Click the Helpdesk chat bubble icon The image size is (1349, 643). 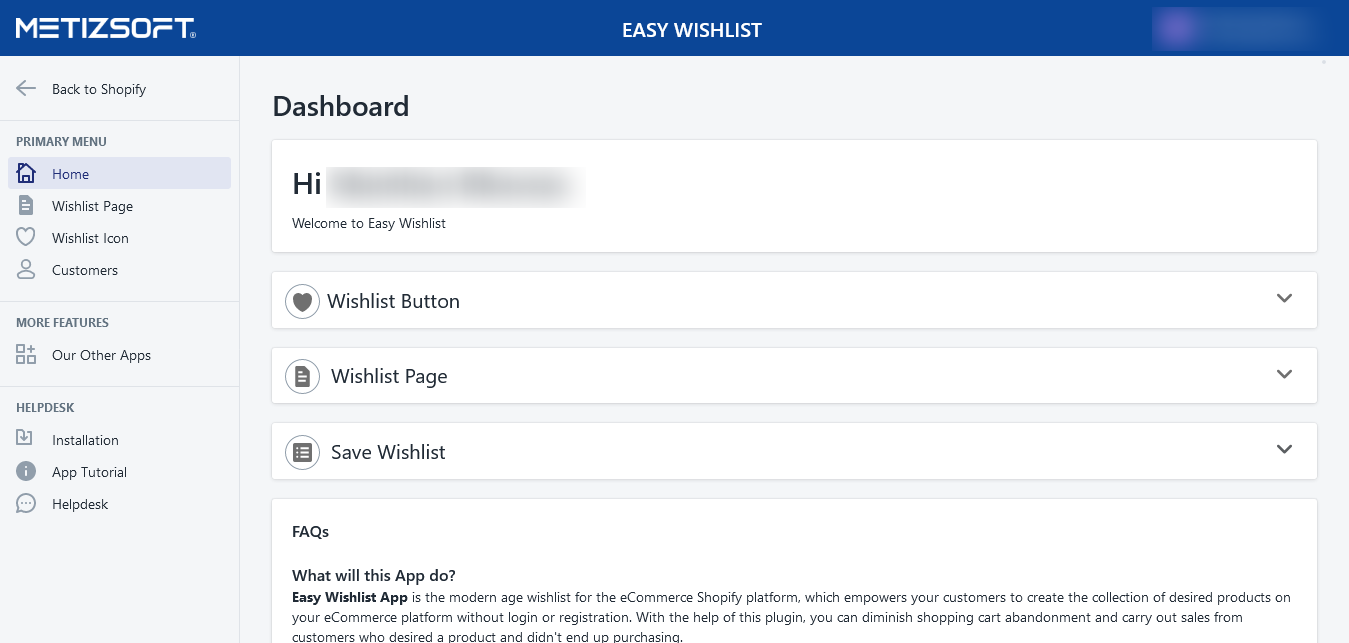click(26, 504)
